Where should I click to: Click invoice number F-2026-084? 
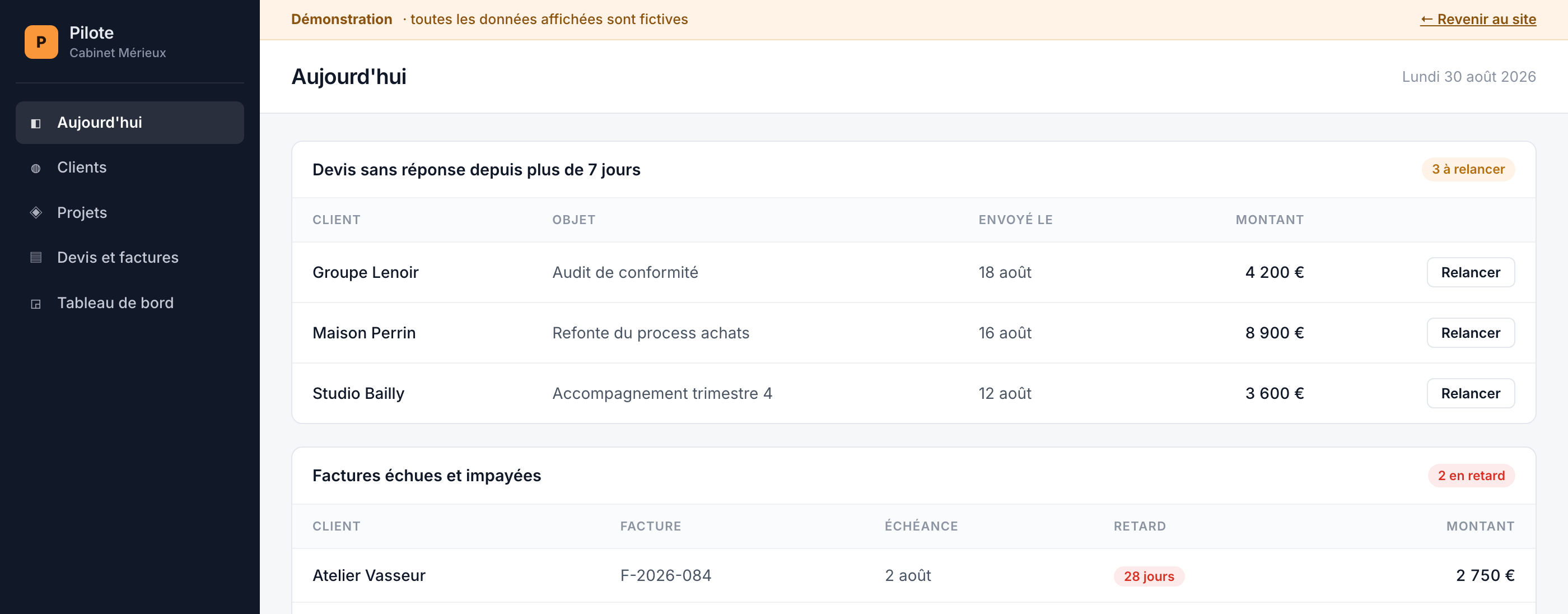(665, 576)
